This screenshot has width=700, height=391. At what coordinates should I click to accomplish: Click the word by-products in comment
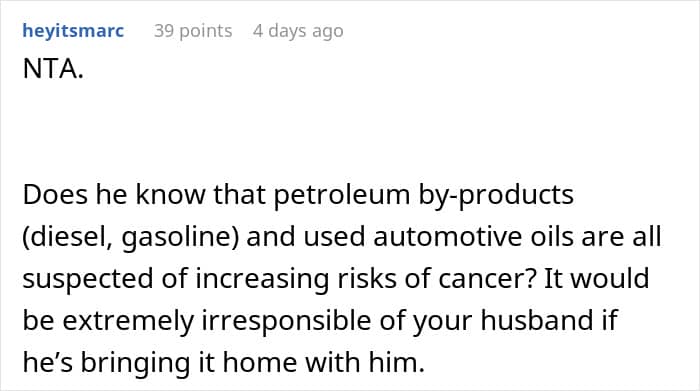(x=496, y=195)
